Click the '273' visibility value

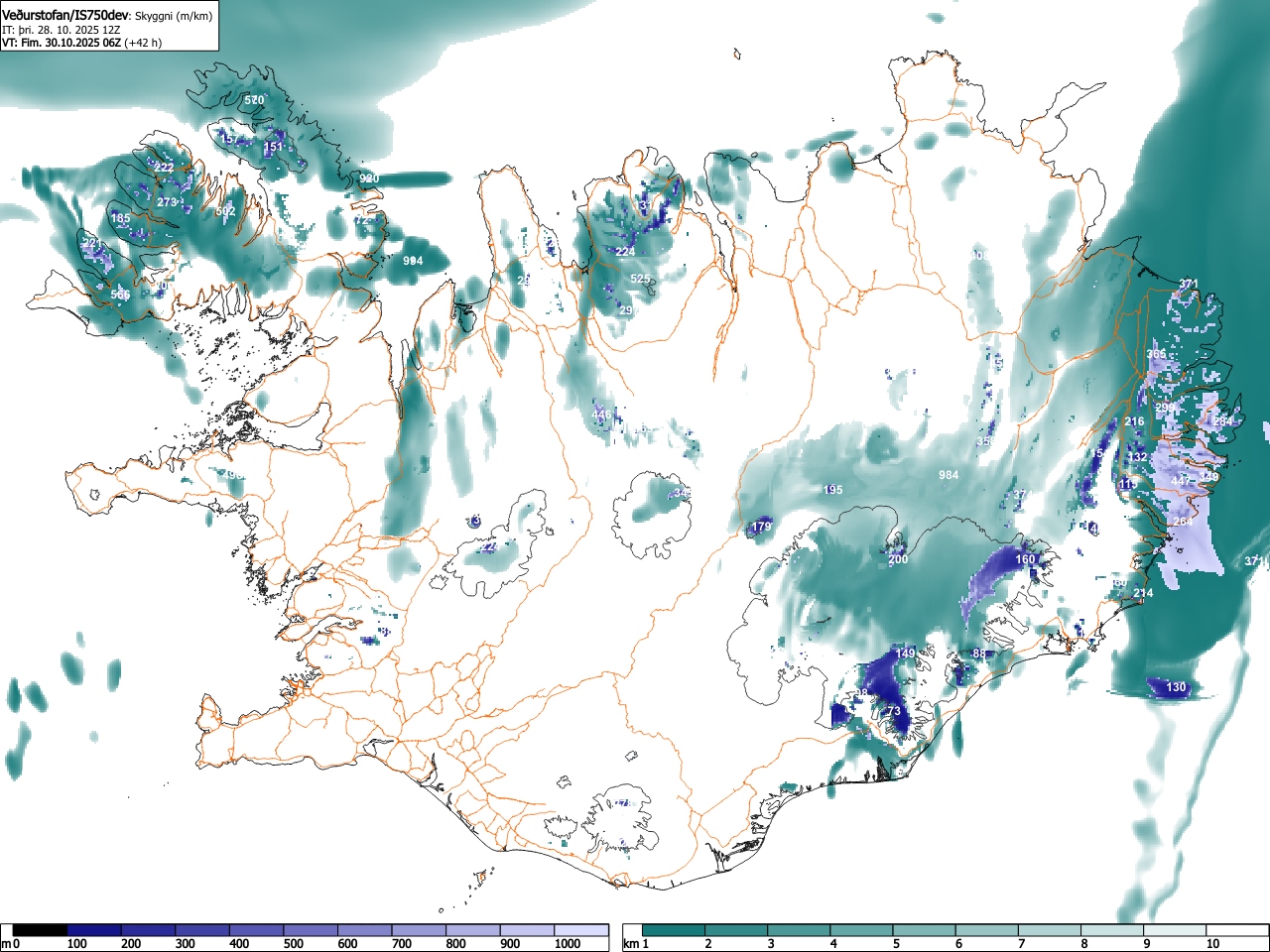(x=167, y=202)
